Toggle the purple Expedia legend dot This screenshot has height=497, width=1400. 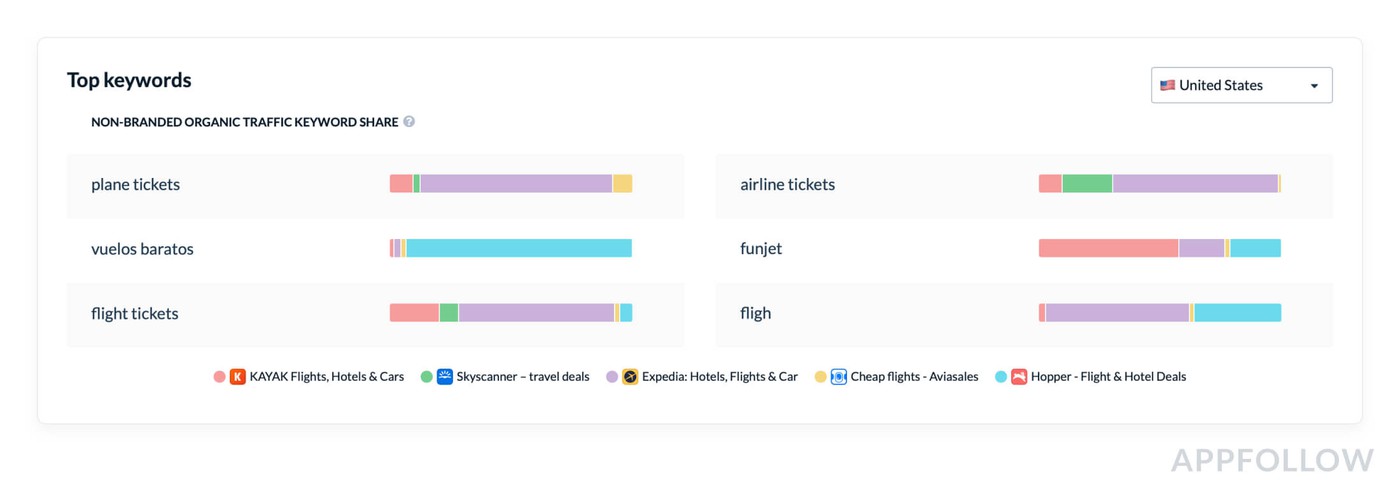coord(612,377)
